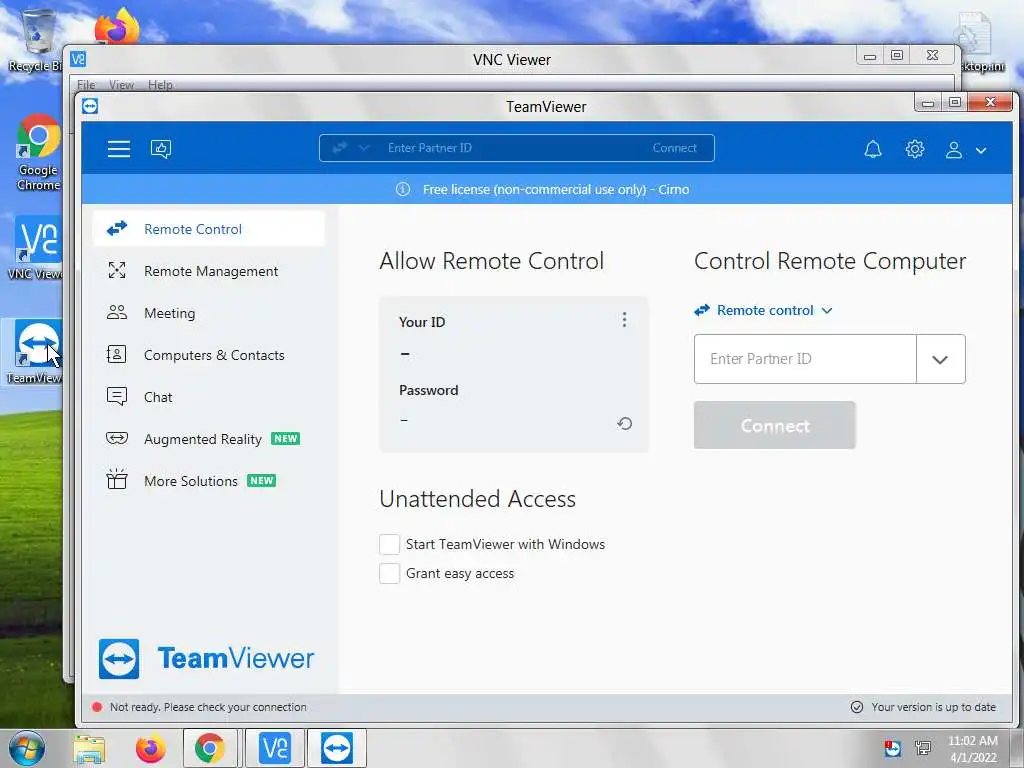Open the TeamViewer hamburger menu
This screenshot has height=768, width=1024.
(x=118, y=149)
